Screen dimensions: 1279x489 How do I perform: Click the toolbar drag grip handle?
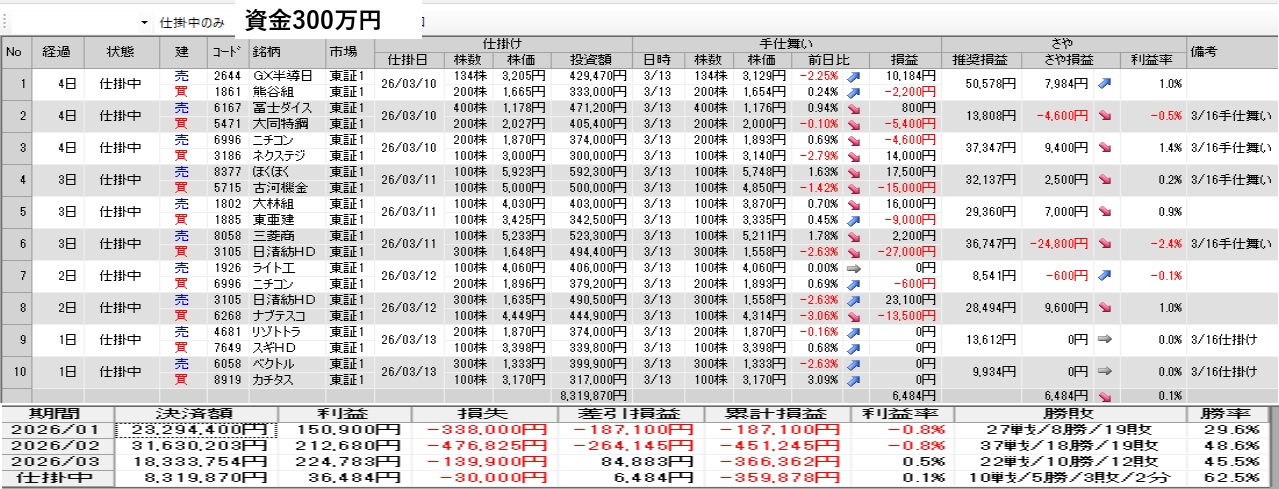(5, 22)
